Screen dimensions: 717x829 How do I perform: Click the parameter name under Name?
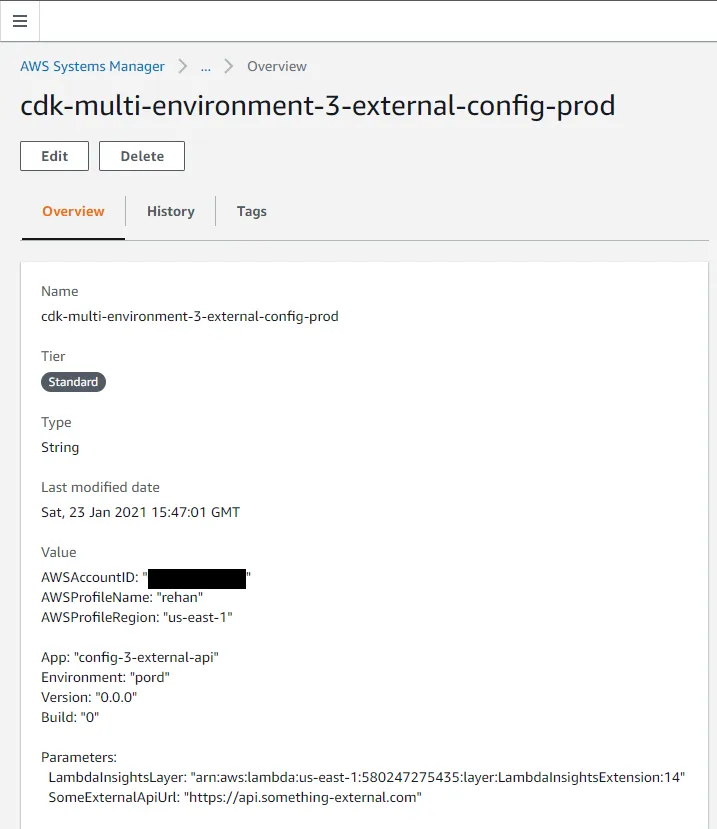189,316
